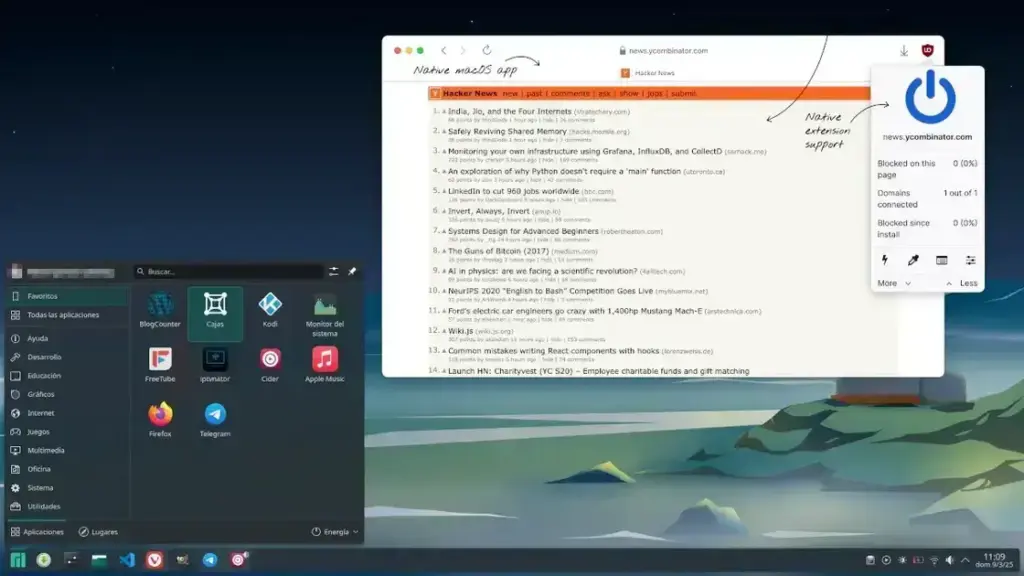Image resolution: width=1024 pixels, height=576 pixels.
Task: Select the Hacker News browser tab
Action: (648, 73)
